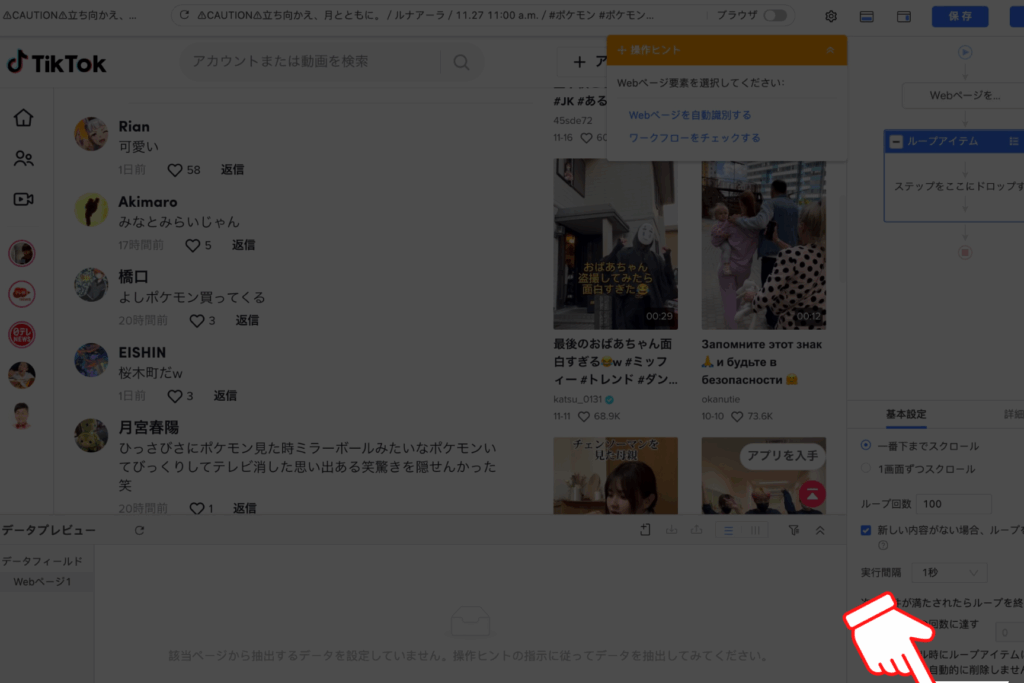The width and height of the screenshot is (1024, 683).
Task: Click the Webページを自動識別する link
Action: pos(689,115)
